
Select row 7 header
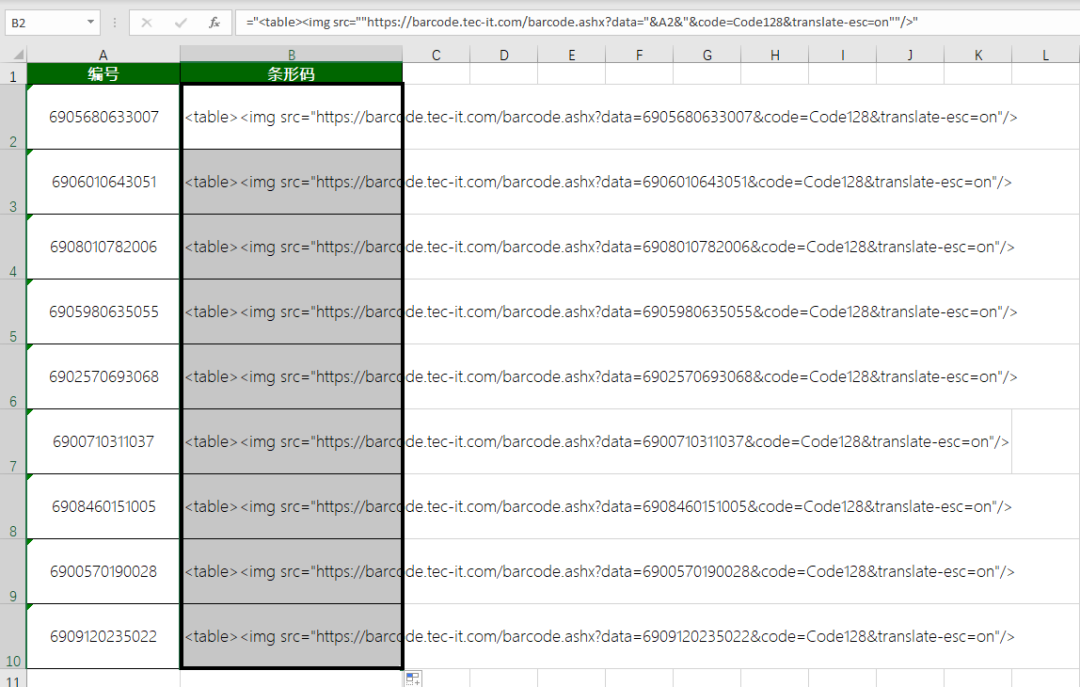(x=13, y=441)
